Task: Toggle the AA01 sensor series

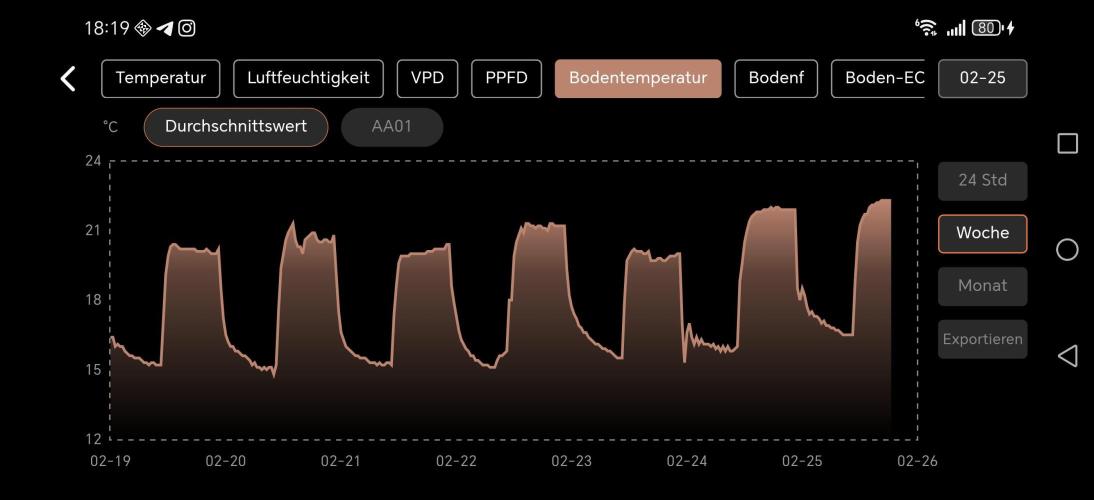Action: (x=392, y=127)
